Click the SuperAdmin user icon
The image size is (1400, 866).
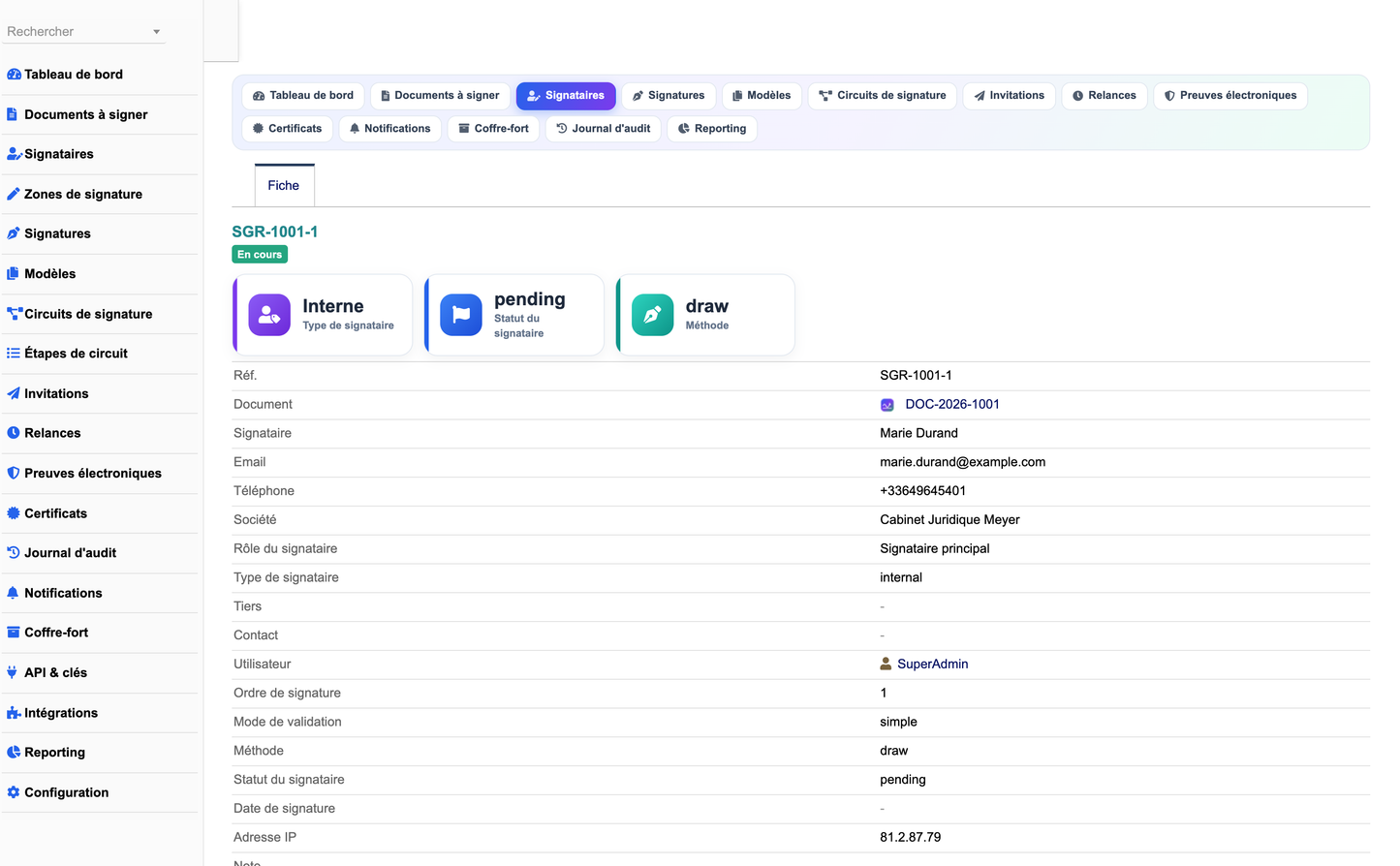[x=886, y=664]
